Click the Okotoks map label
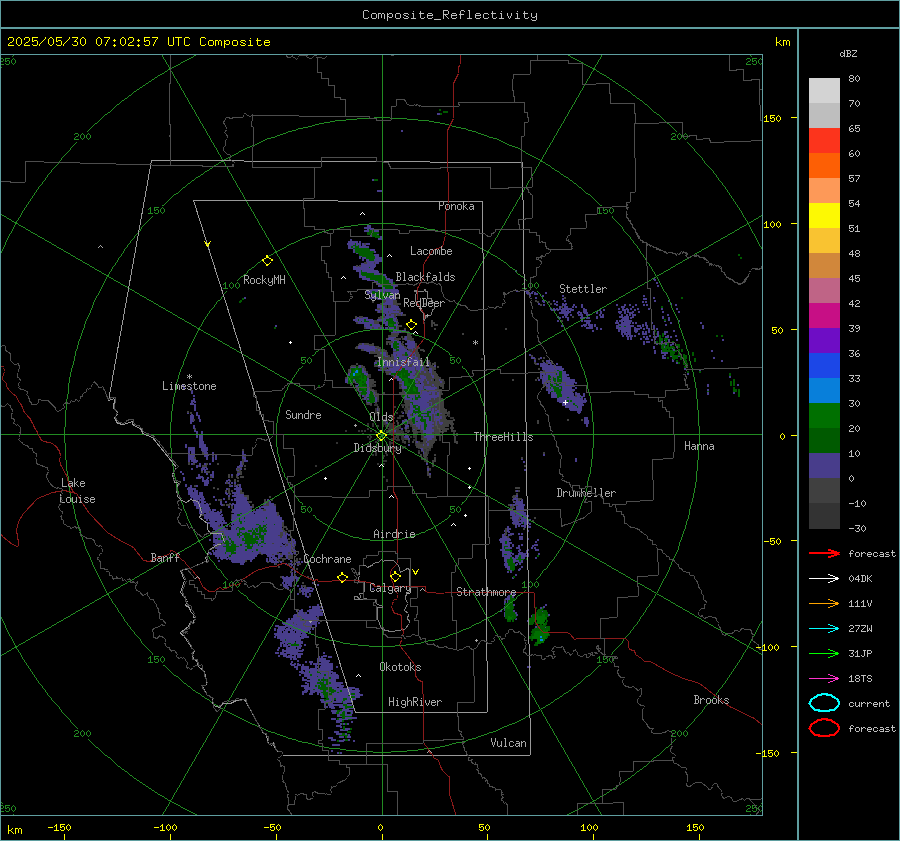This screenshot has height=841, width=900. pos(400,667)
